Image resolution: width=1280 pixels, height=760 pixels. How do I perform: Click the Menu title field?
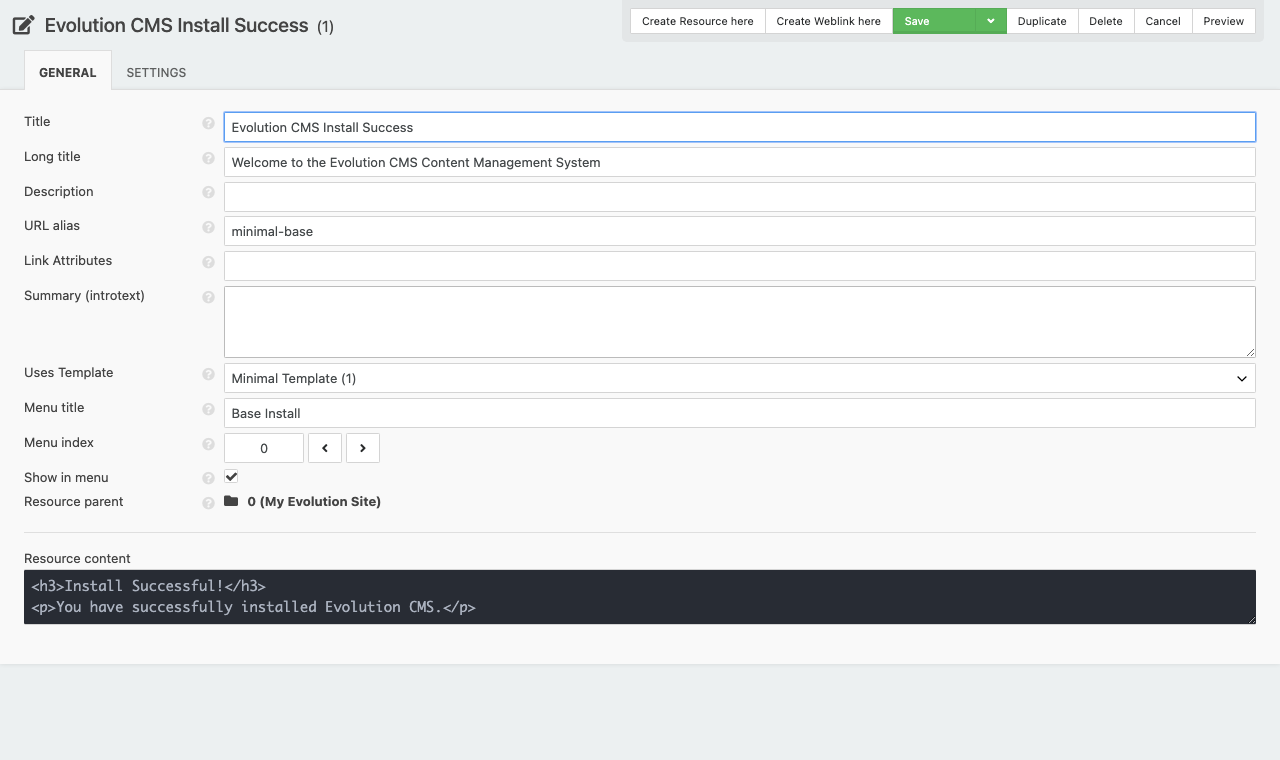[740, 413]
